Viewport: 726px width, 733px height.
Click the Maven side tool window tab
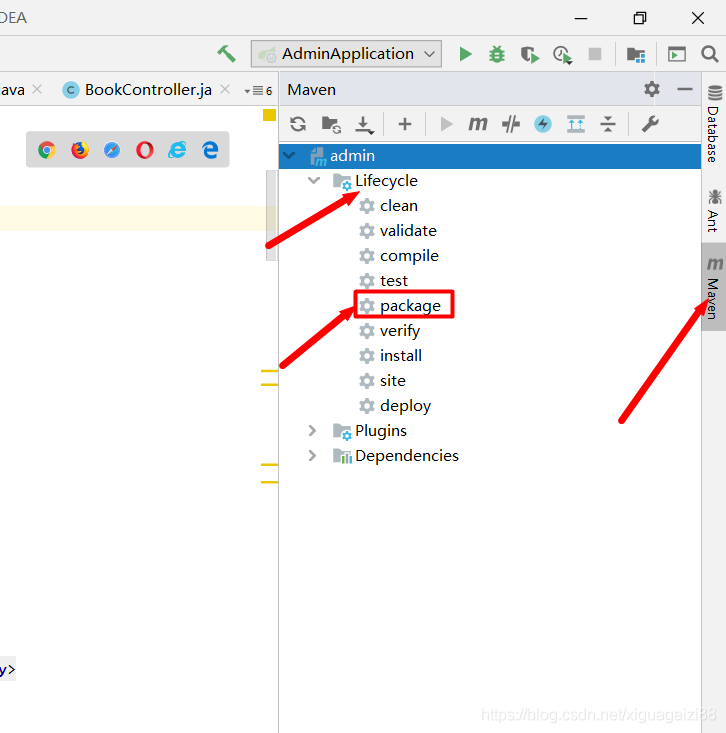(x=714, y=287)
